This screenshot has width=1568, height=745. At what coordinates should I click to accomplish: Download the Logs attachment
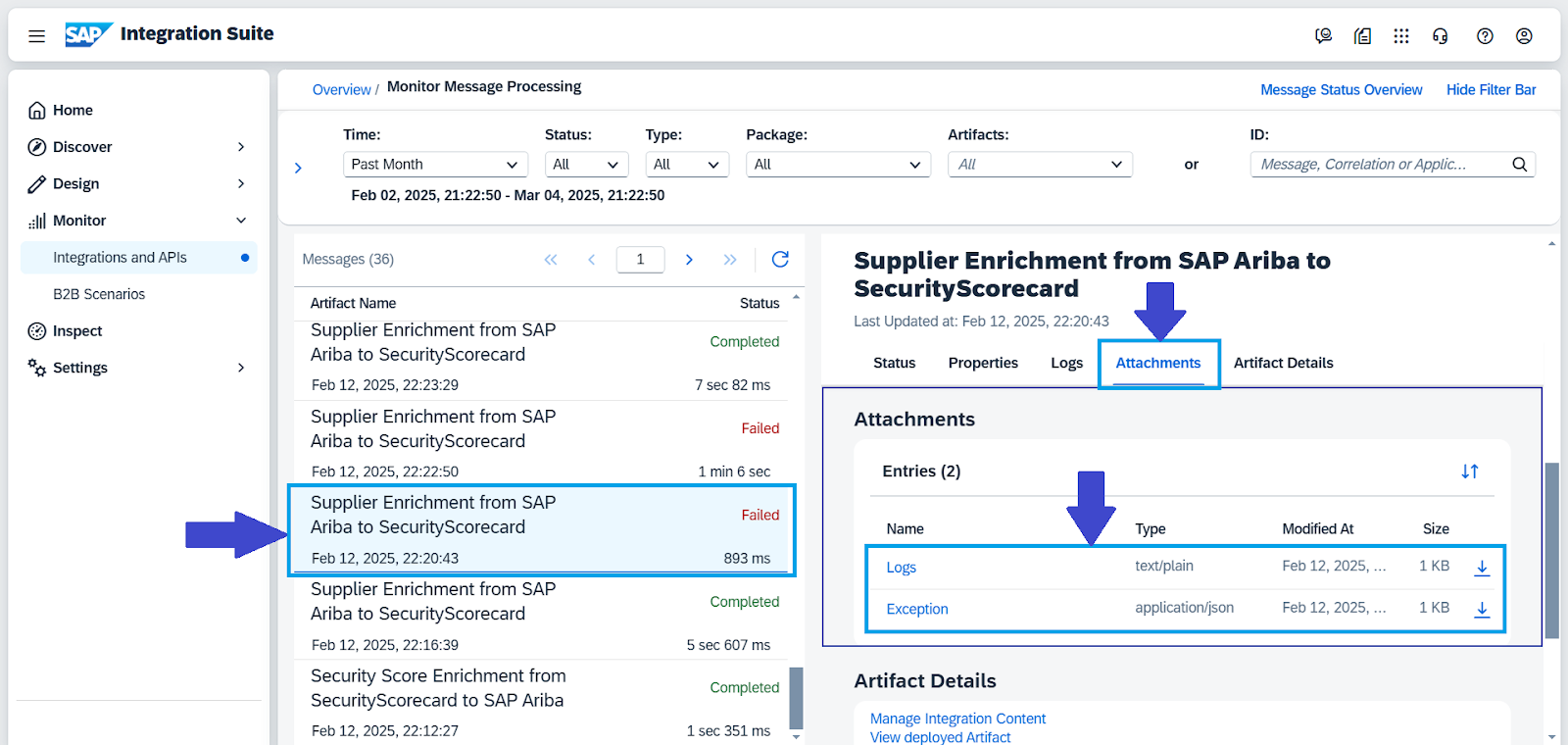point(1482,568)
